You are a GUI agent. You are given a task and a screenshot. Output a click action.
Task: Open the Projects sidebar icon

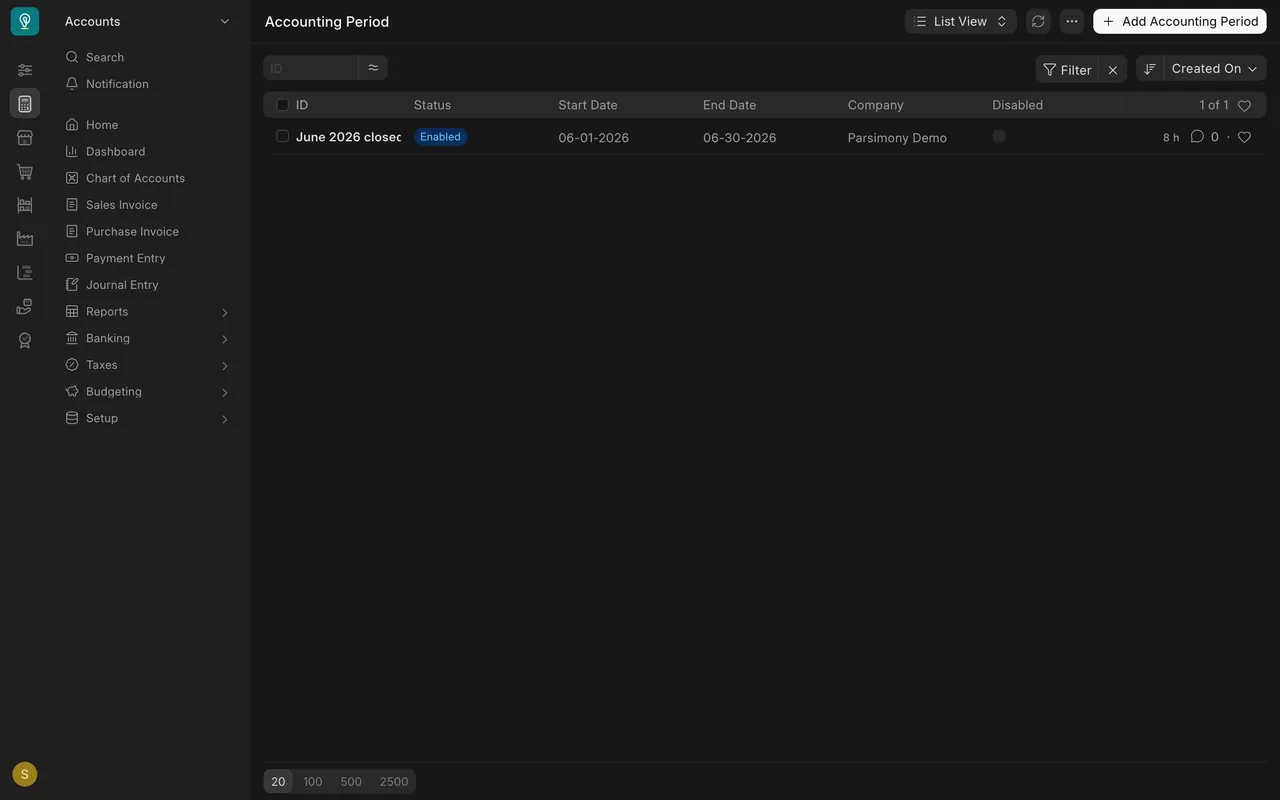point(25,273)
